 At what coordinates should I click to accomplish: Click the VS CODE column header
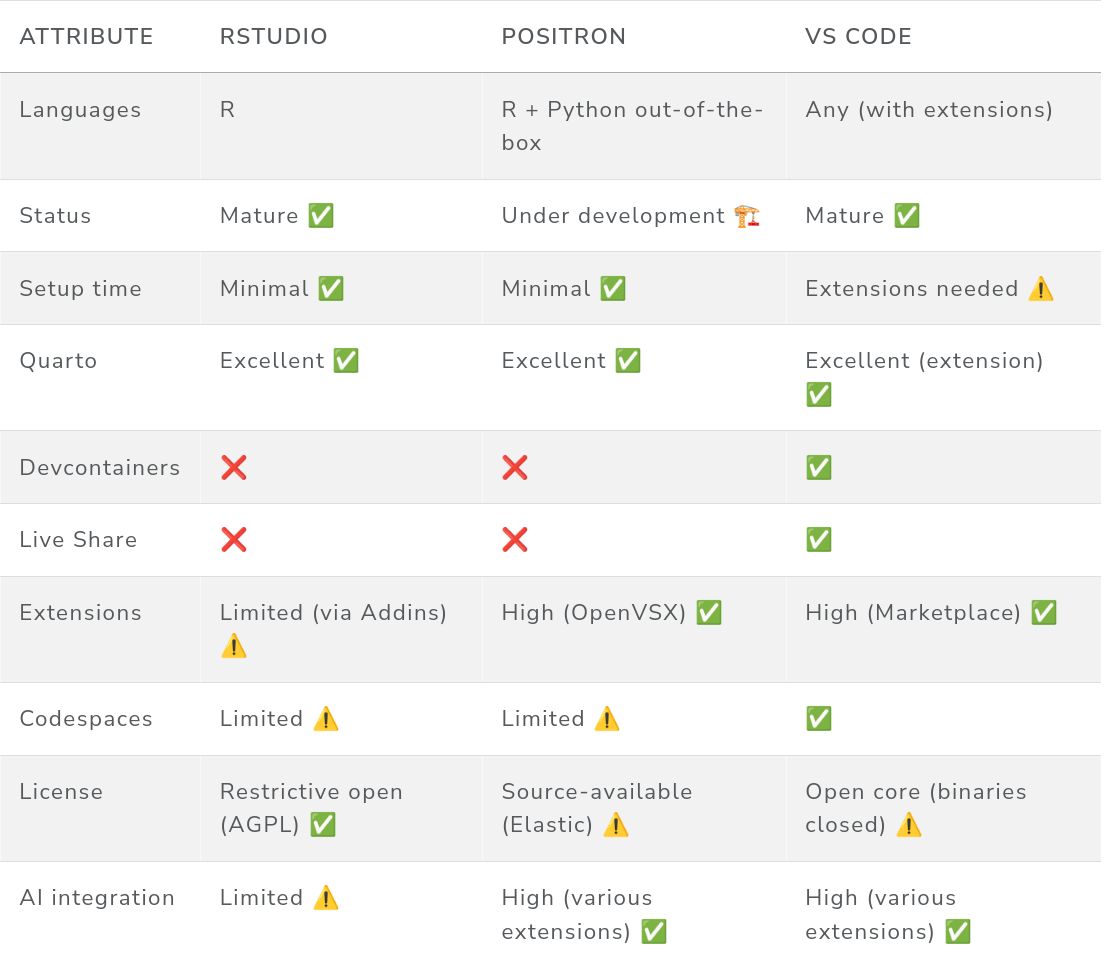(858, 37)
